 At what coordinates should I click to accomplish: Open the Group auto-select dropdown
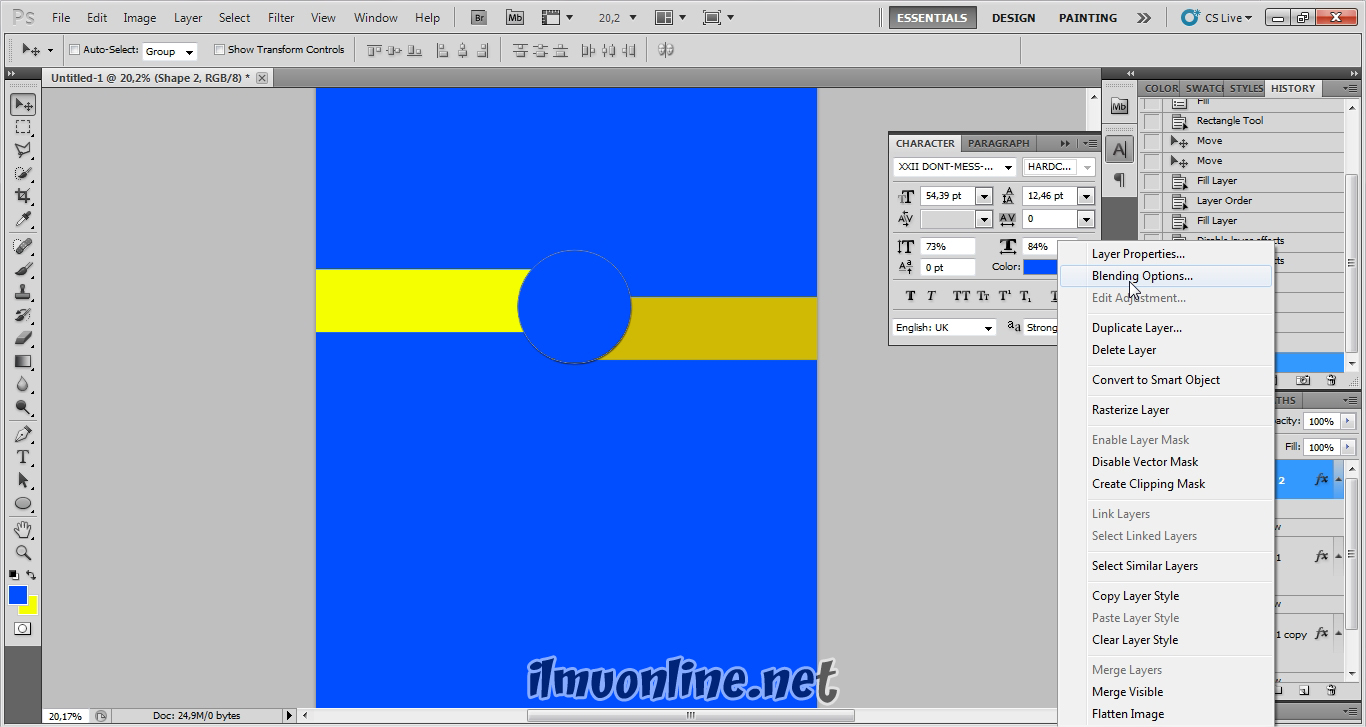click(x=169, y=51)
